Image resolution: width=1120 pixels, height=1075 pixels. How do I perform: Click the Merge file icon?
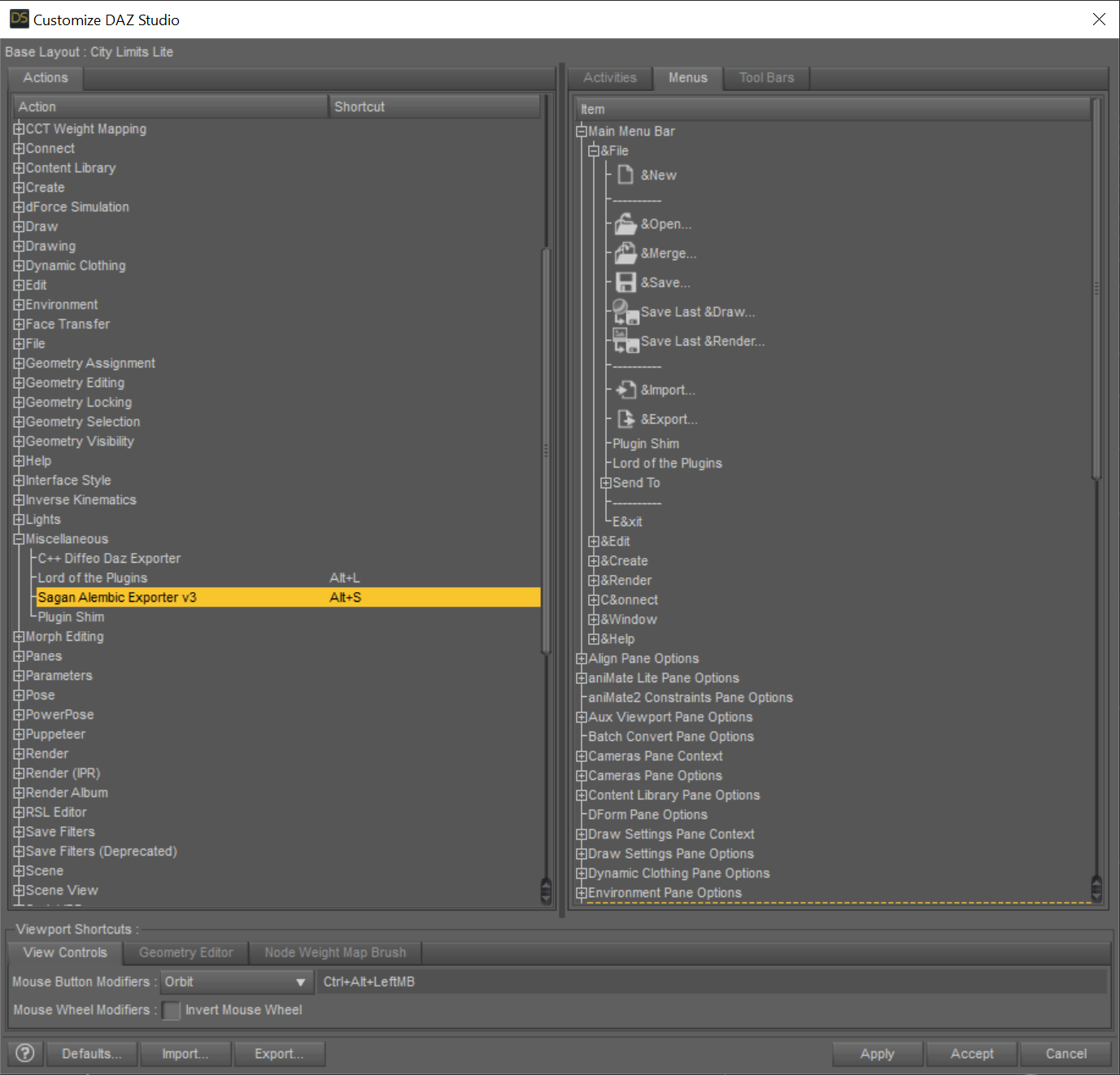pyautogui.click(x=625, y=253)
